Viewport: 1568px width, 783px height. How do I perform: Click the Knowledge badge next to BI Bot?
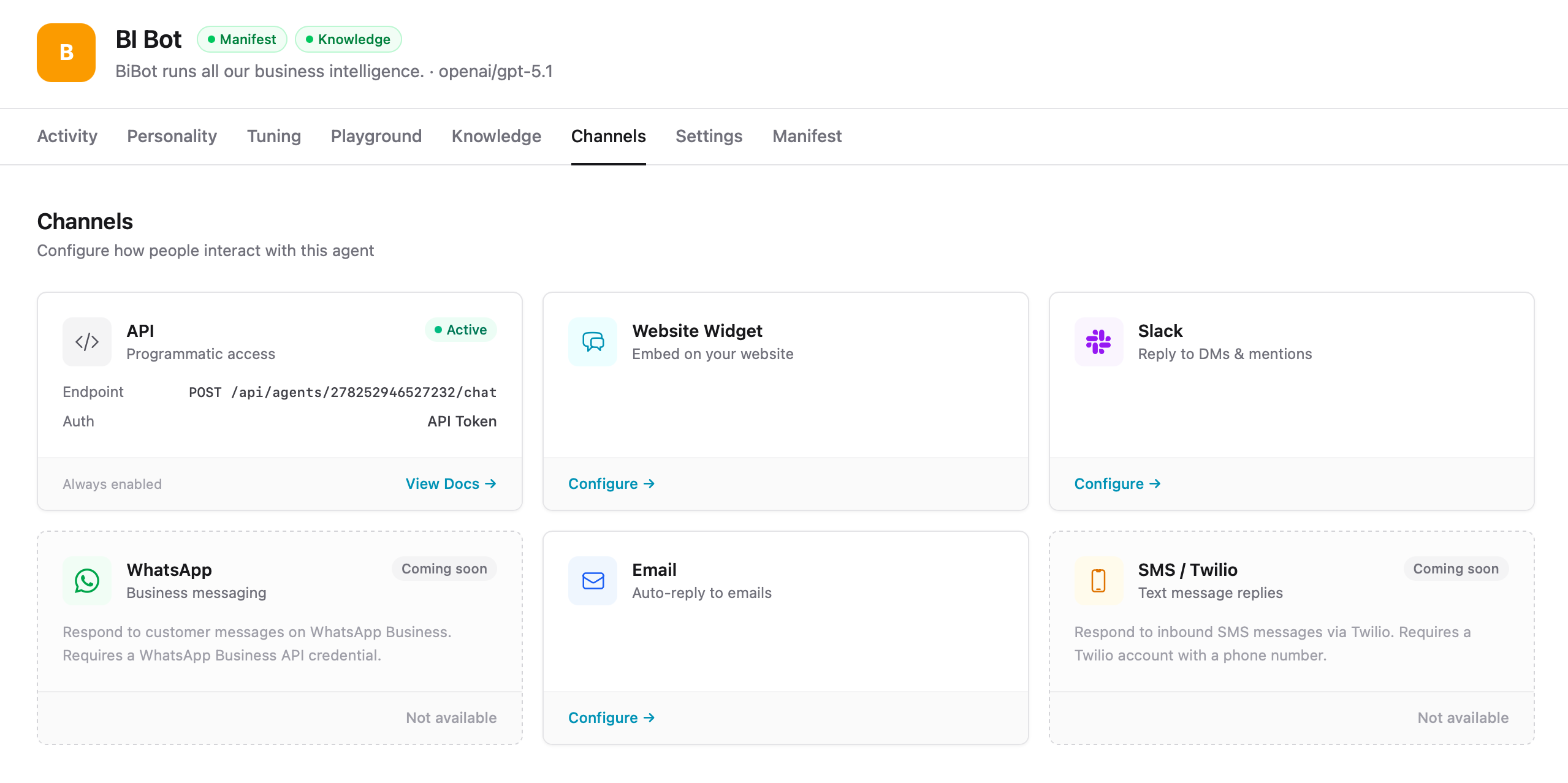coord(348,39)
